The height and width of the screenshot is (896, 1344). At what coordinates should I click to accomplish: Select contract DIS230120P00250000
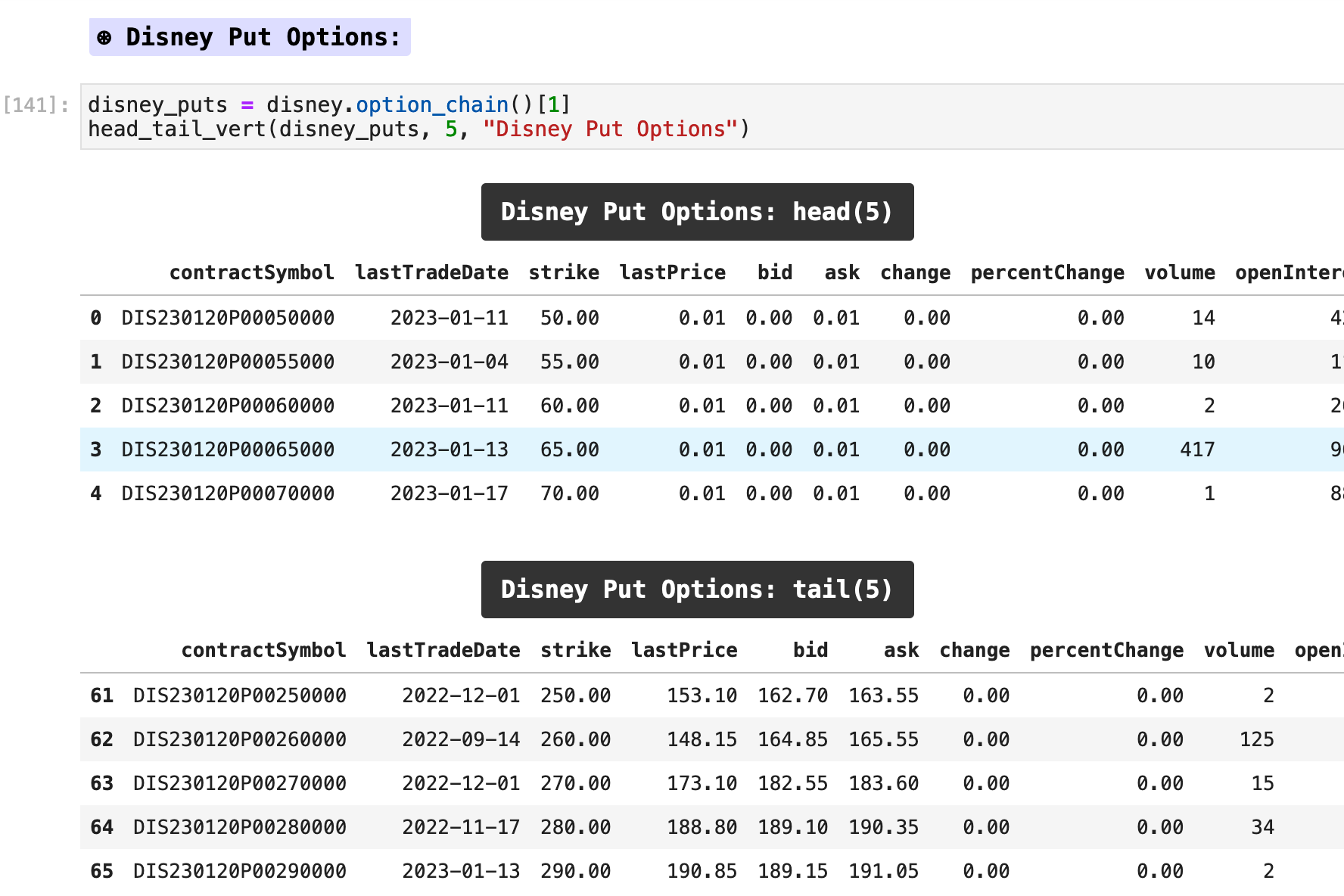tap(240, 695)
